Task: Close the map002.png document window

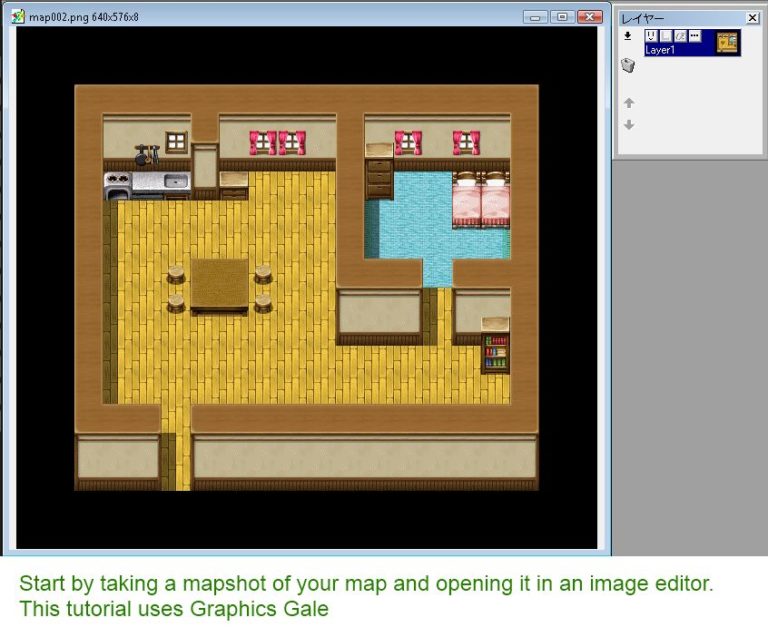Action: coord(590,17)
